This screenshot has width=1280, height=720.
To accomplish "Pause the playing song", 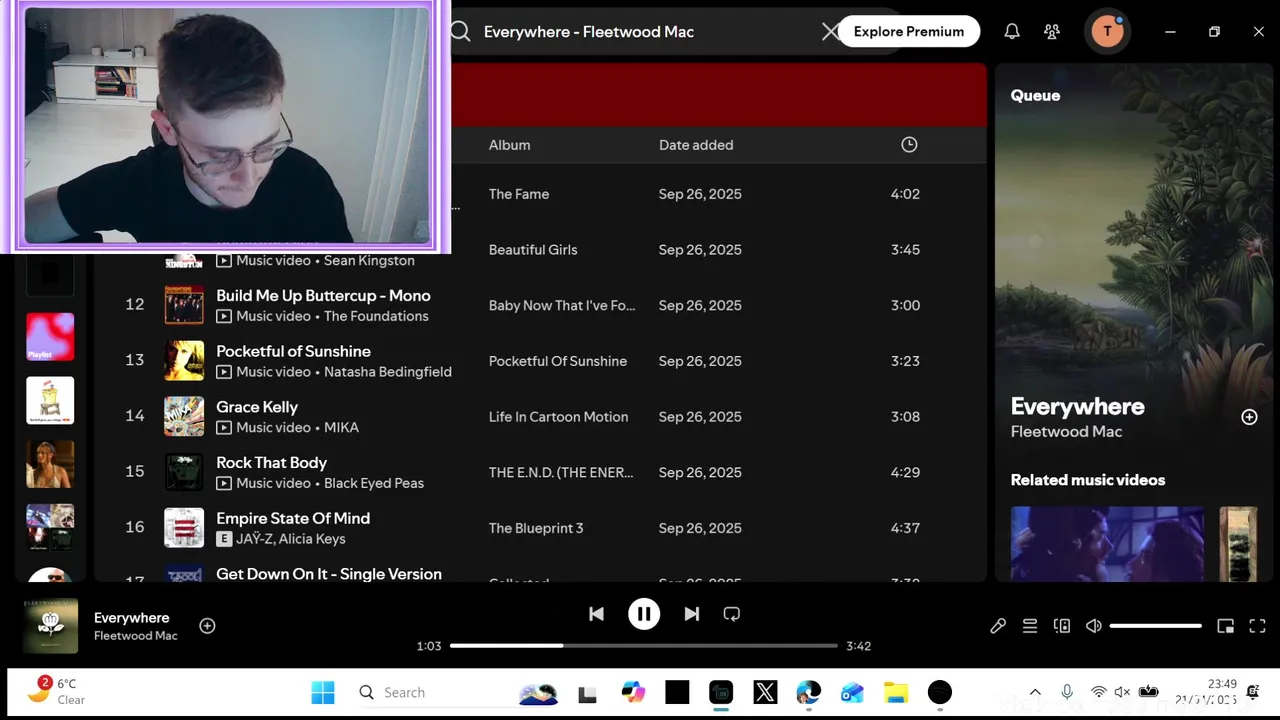I will click(x=644, y=614).
